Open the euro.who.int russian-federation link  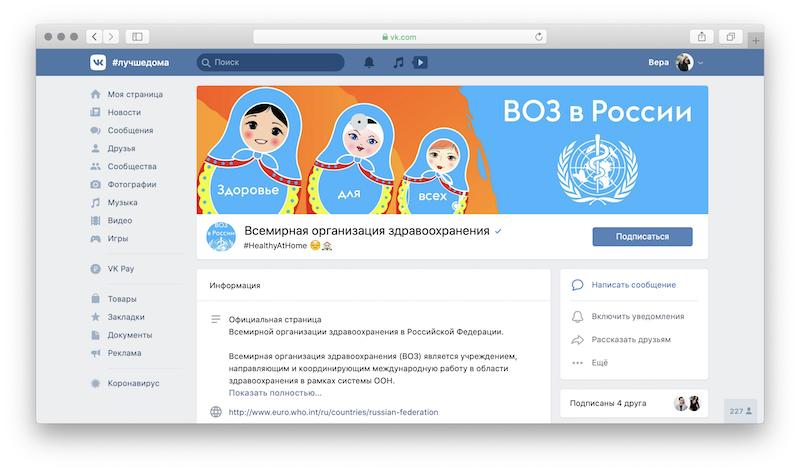[x=333, y=412]
